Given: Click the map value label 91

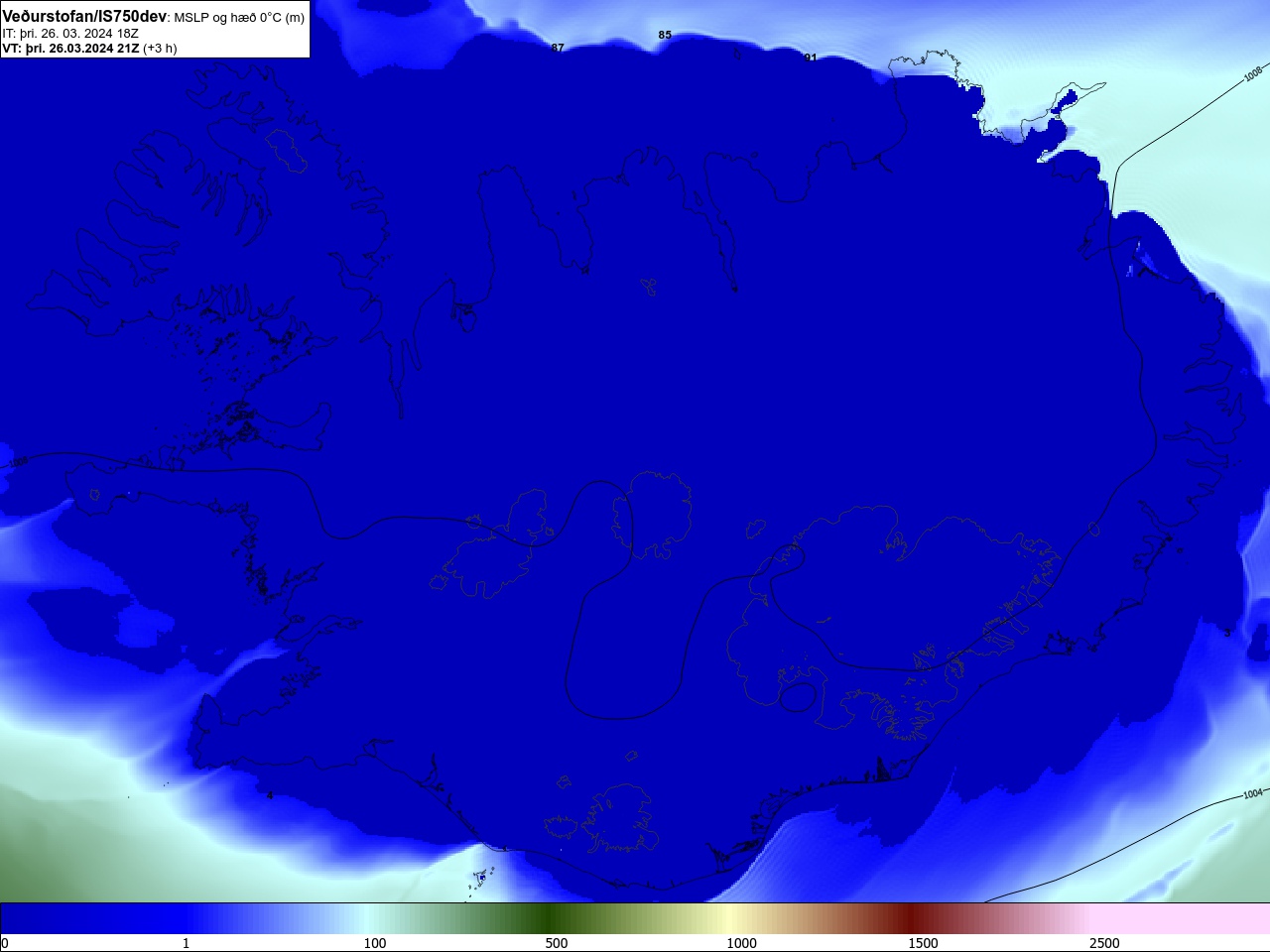Looking at the screenshot, I should 811,58.
